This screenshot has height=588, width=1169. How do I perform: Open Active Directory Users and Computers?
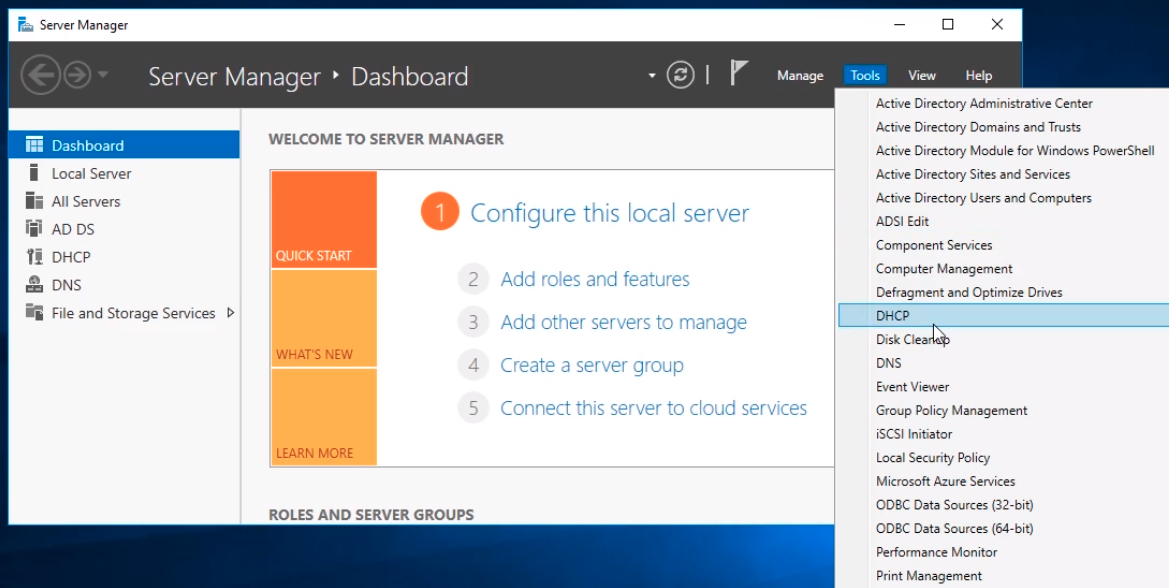(983, 198)
